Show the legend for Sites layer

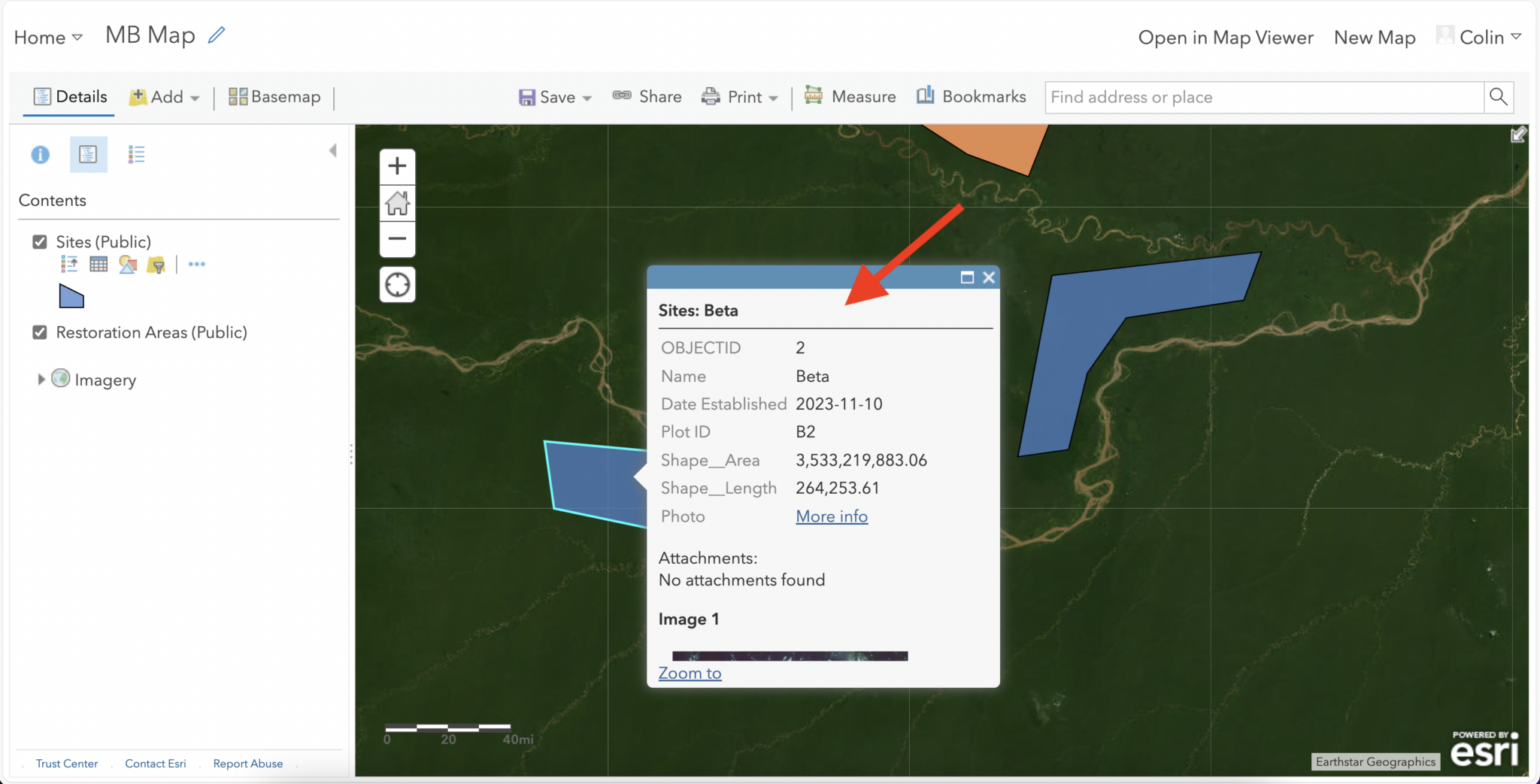pos(68,264)
